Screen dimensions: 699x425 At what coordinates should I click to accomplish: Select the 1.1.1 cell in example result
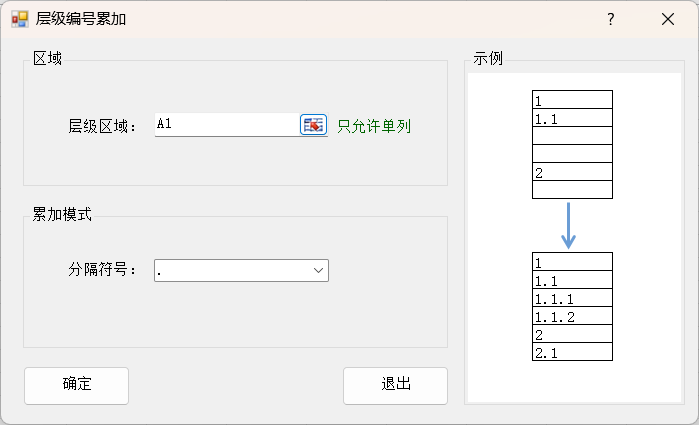tap(572, 298)
